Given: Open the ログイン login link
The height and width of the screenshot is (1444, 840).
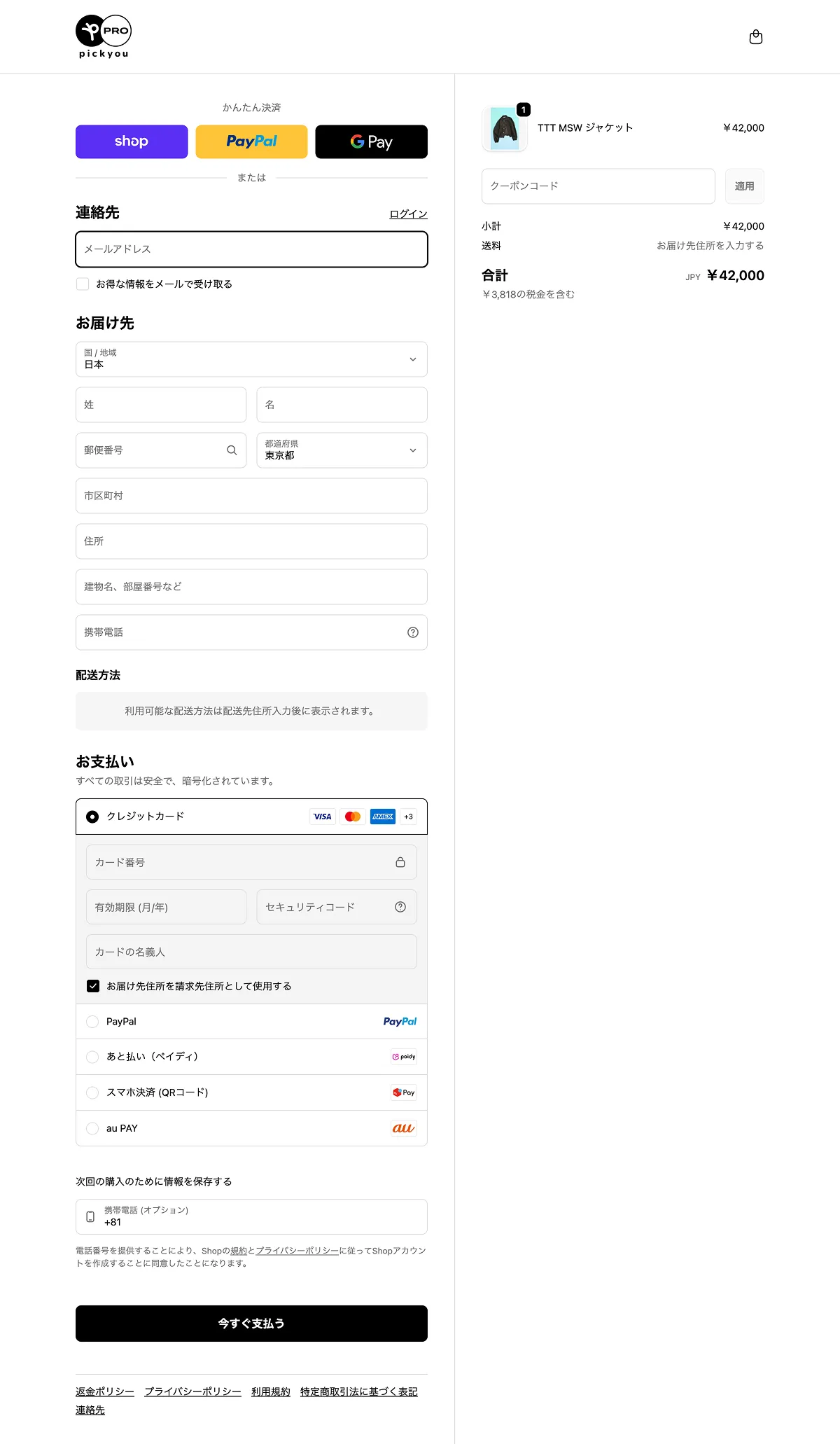Looking at the screenshot, I should 408,214.
